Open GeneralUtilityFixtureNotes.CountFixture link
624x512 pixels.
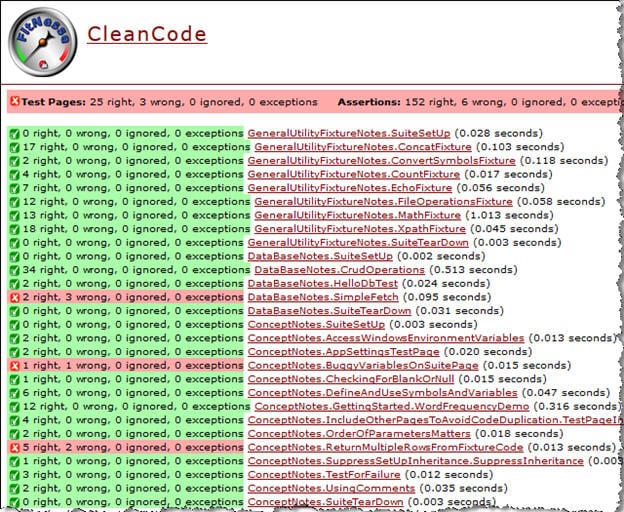tap(353, 174)
